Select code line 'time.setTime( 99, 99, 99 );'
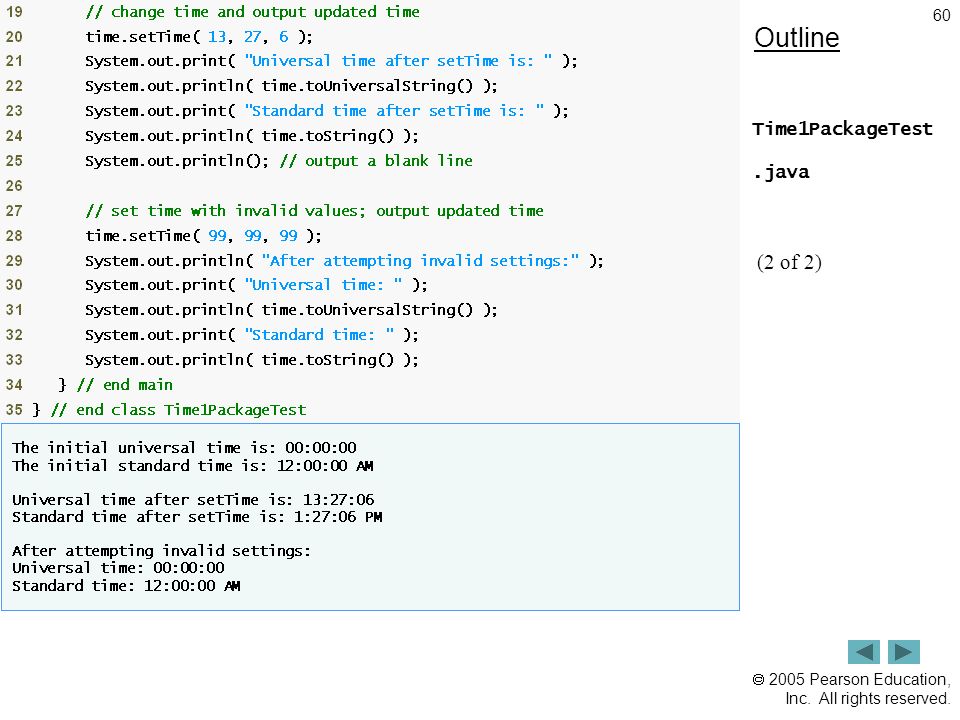The height and width of the screenshot is (720, 960). tap(203, 236)
